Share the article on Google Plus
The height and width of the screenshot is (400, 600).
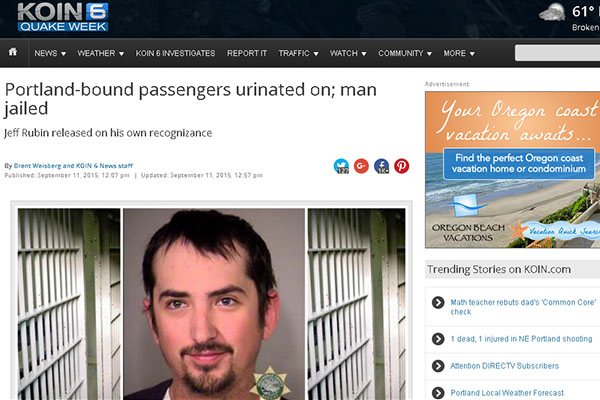361,166
